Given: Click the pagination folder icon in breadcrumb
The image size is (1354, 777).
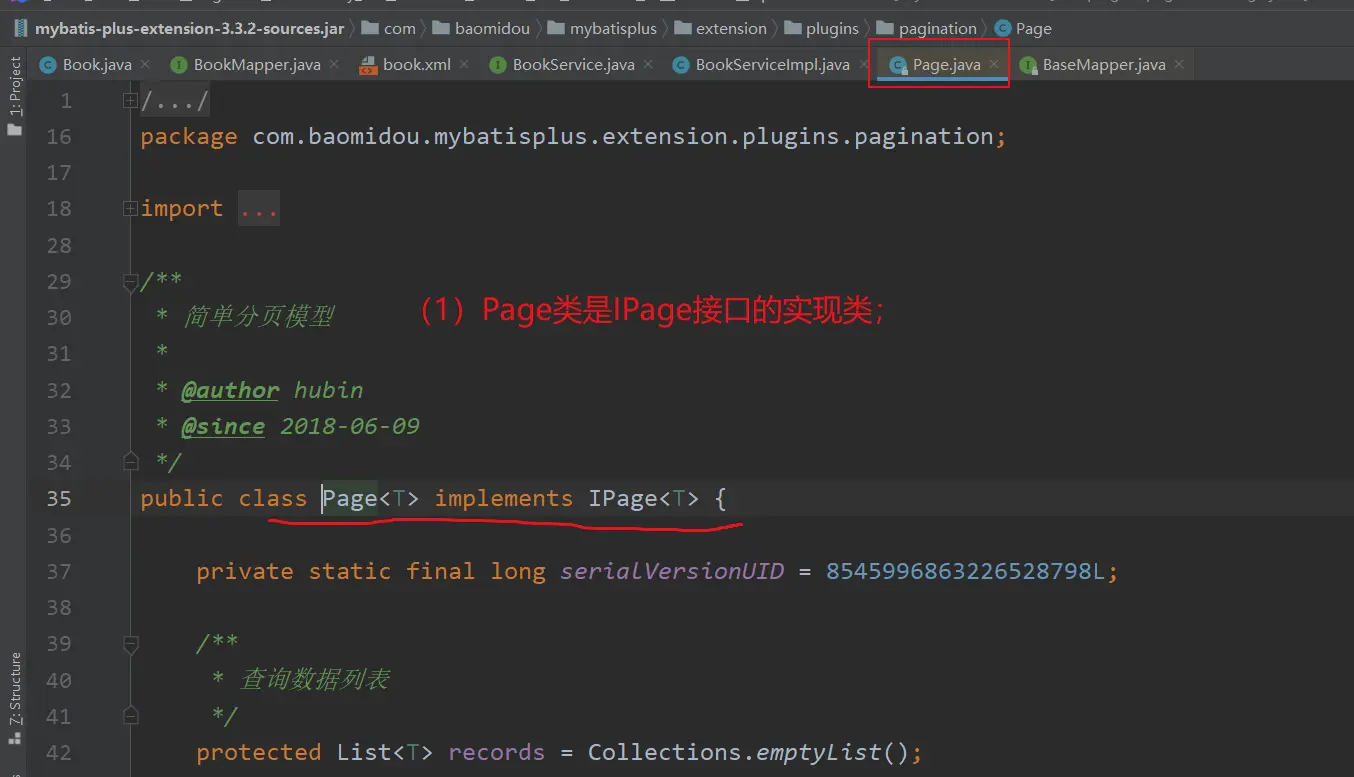Looking at the screenshot, I should [x=885, y=28].
